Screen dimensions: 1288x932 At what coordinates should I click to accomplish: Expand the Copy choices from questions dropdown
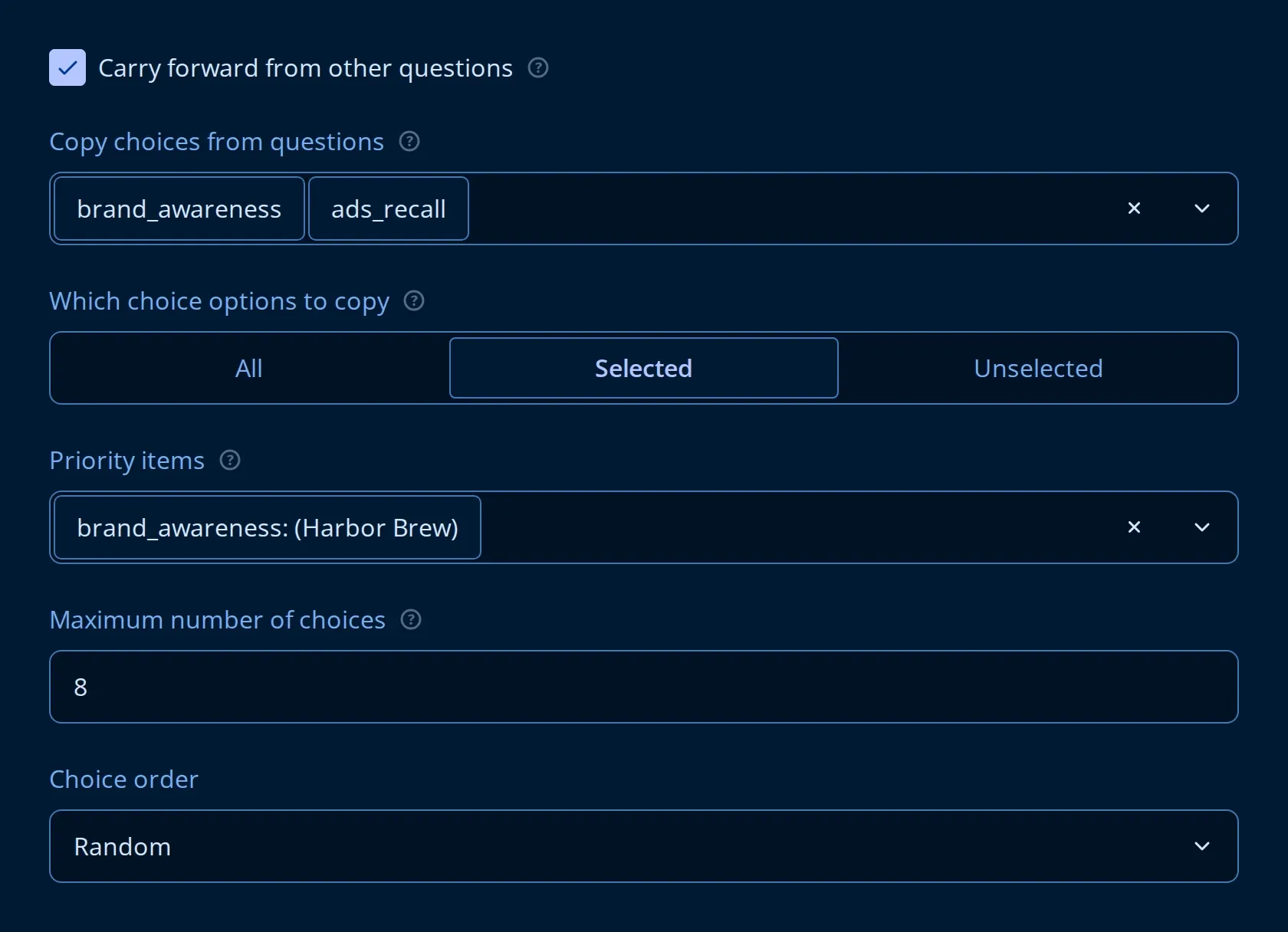(1202, 208)
